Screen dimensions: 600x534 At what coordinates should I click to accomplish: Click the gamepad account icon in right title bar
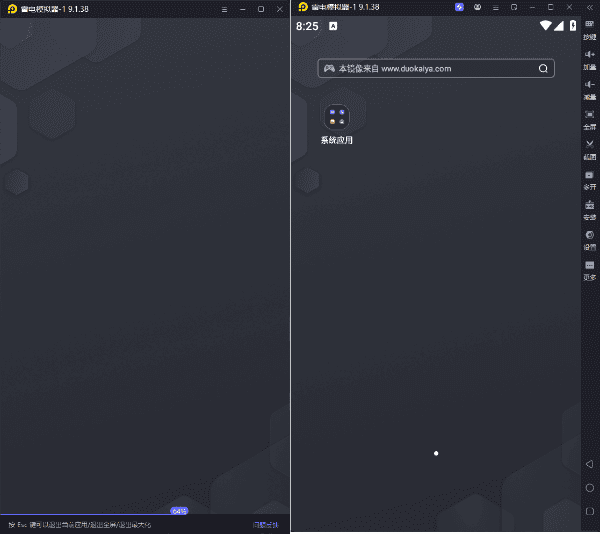477,7
